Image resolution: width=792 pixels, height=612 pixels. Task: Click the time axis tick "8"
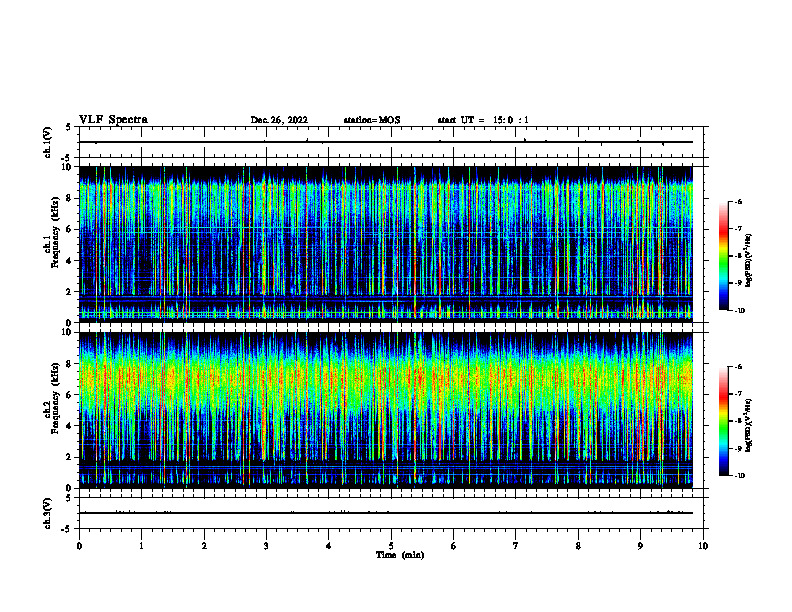point(578,546)
